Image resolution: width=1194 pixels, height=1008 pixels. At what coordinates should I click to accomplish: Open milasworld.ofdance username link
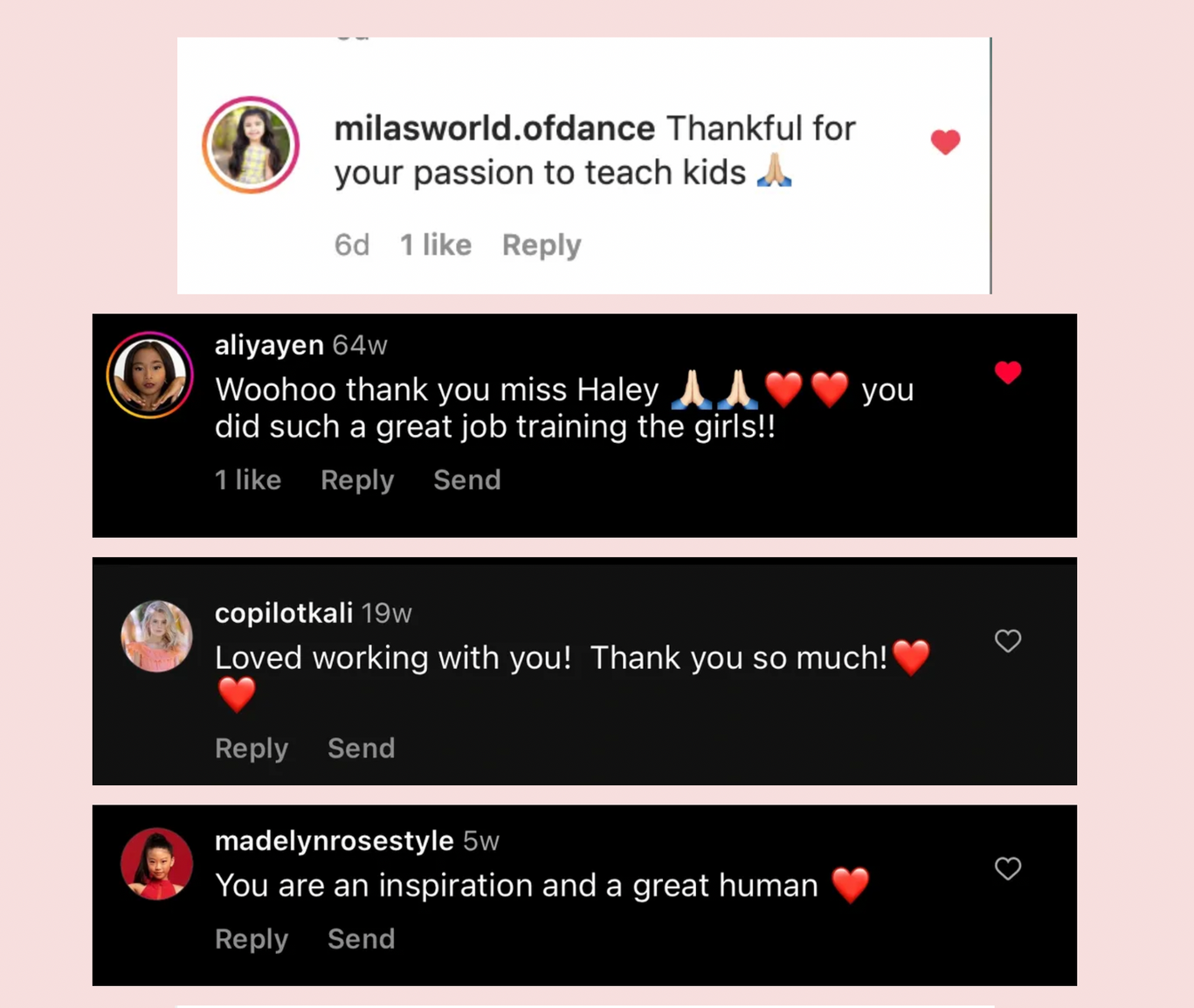click(494, 128)
